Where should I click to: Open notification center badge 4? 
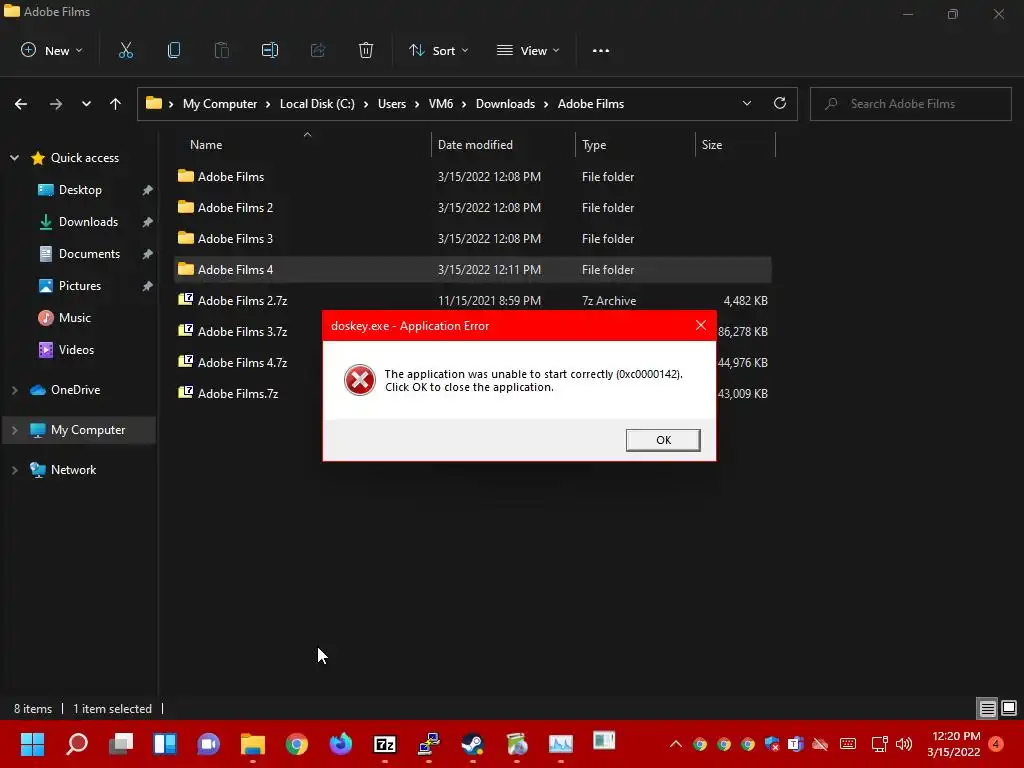click(996, 744)
